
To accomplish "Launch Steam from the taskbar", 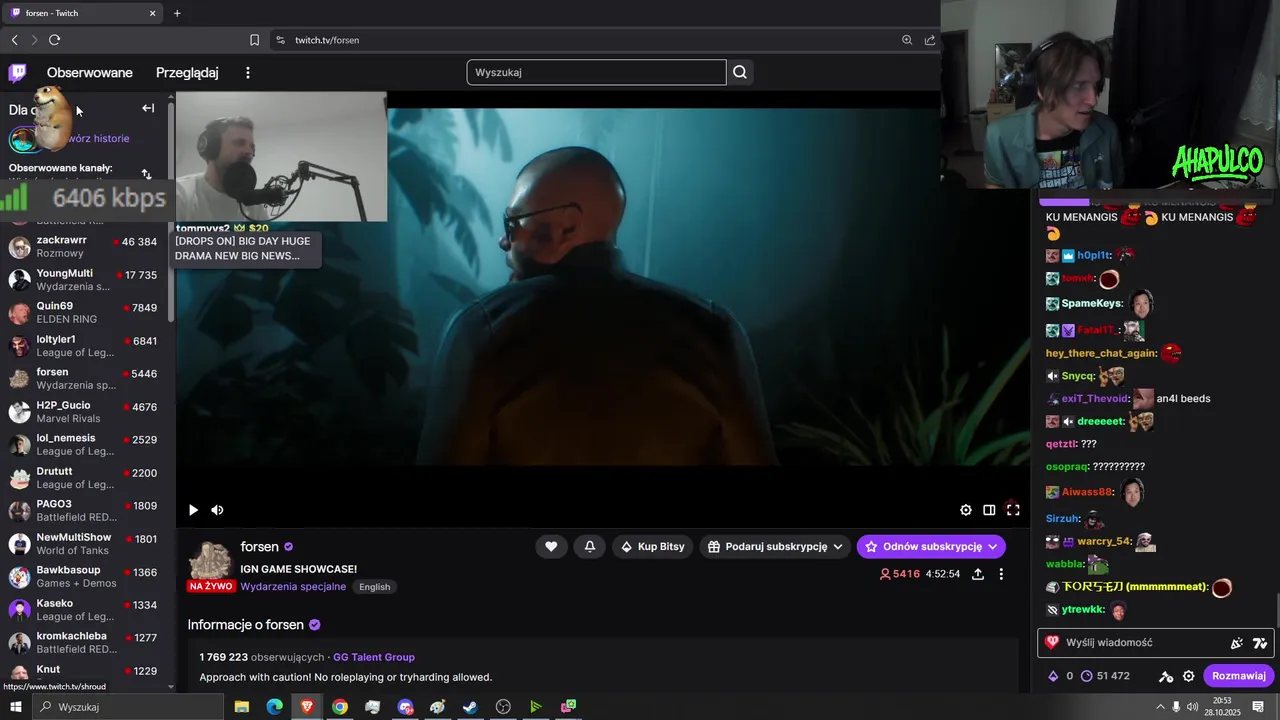I will point(470,707).
